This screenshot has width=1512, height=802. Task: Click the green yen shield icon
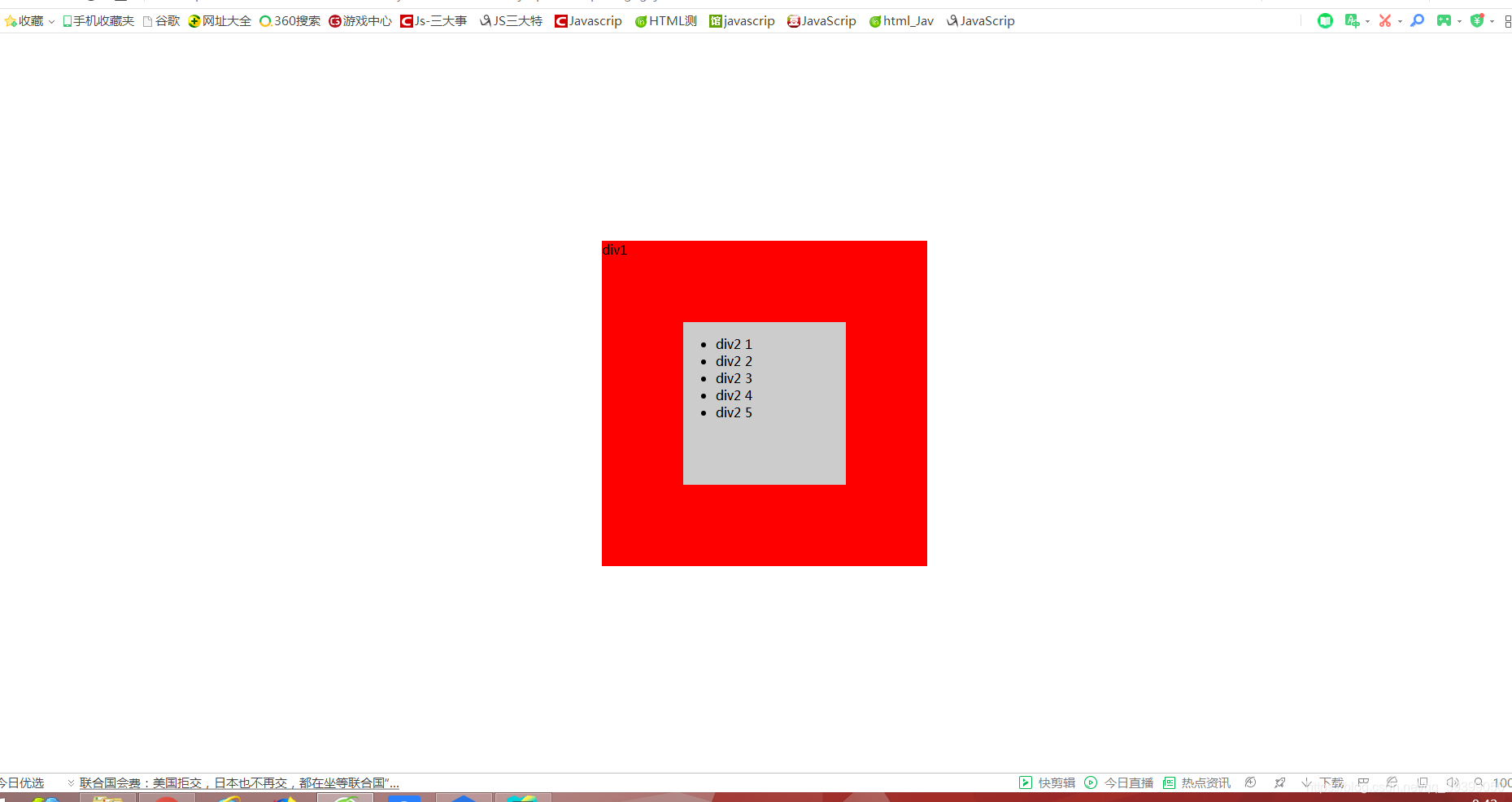click(1477, 21)
